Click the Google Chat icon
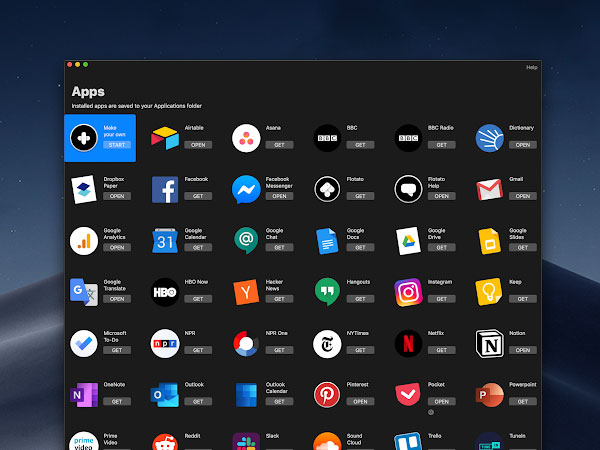The width and height of the screenshot is (600, 450). coord(246,241)
